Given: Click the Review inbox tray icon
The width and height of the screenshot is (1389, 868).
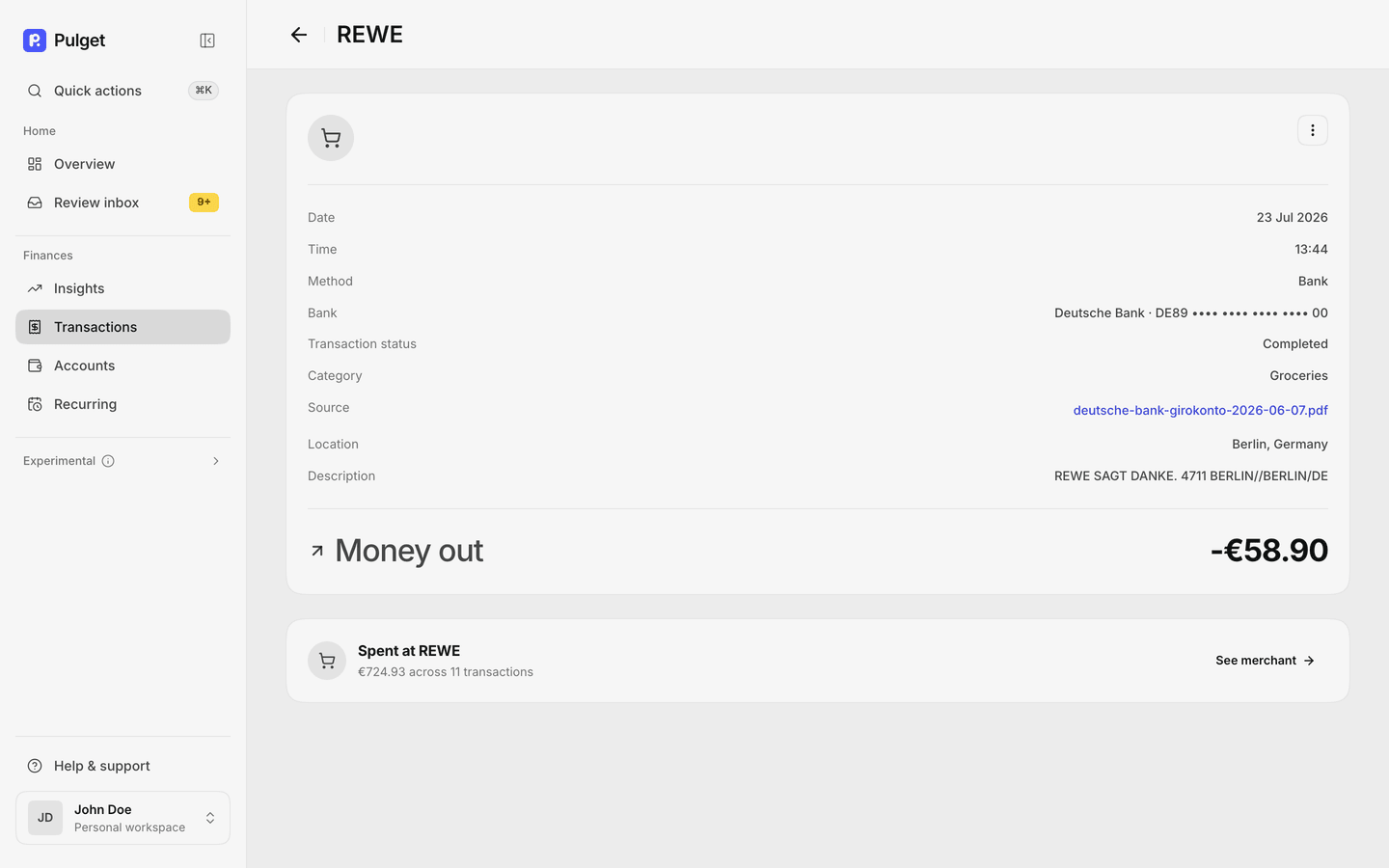Looking at the screenshot, I should pos(35,203).
